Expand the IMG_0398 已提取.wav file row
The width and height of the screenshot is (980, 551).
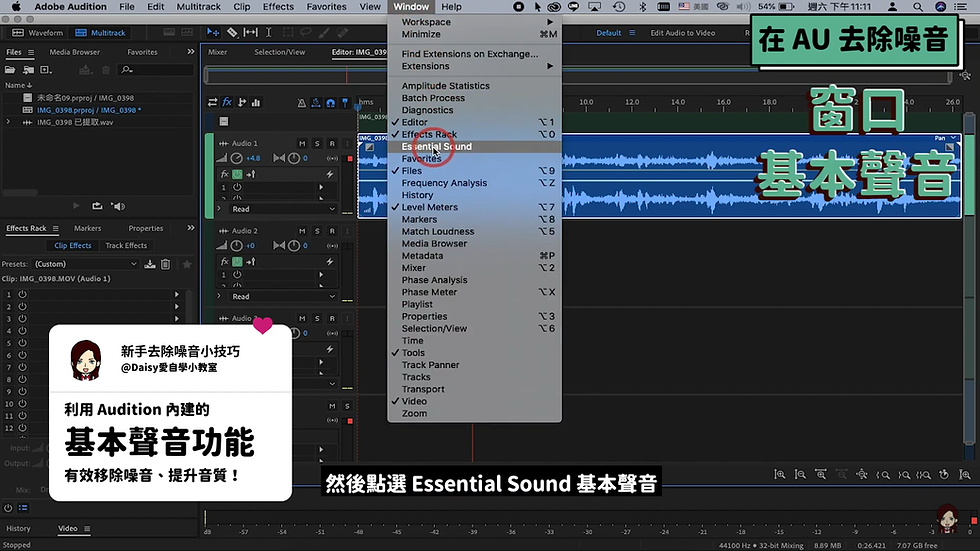point(8,122)
